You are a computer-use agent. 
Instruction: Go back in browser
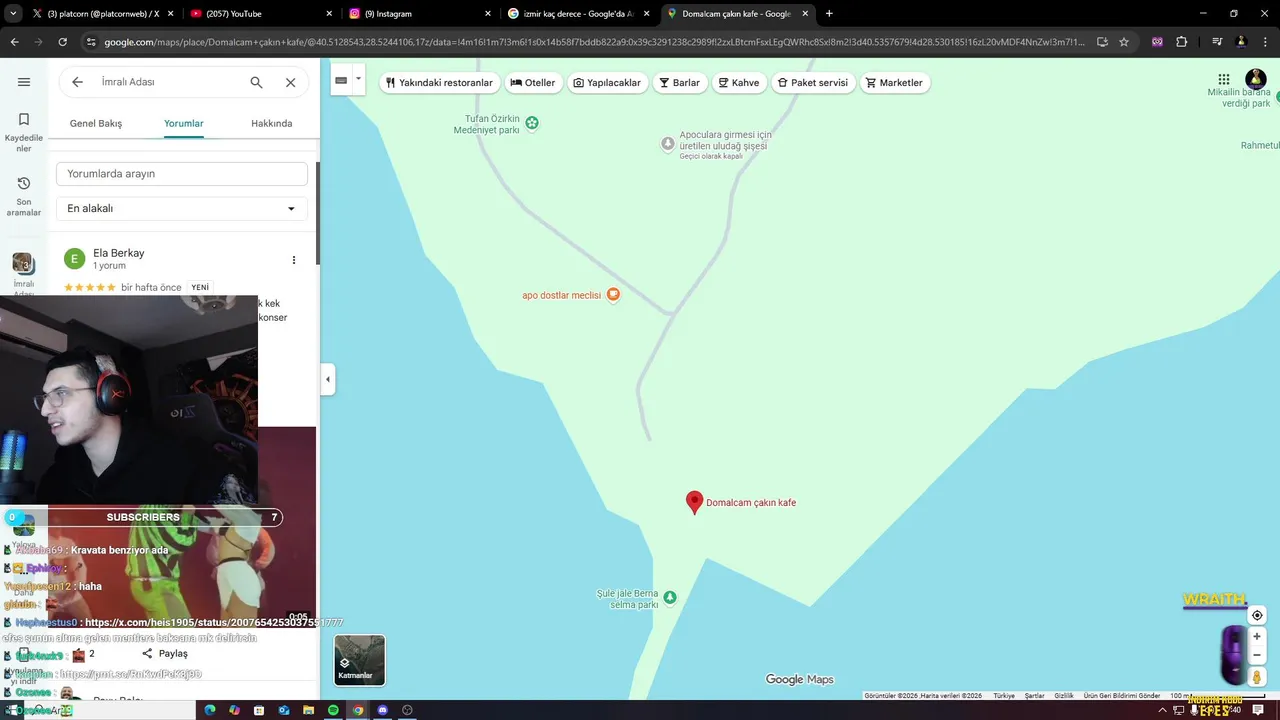[x=14, y=42]
